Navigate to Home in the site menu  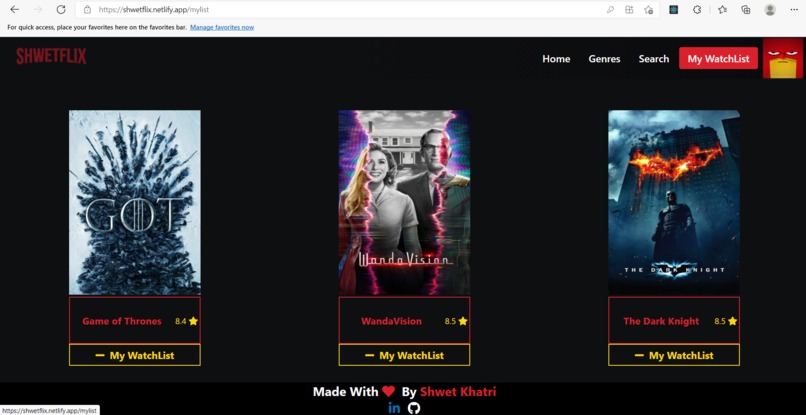point(556,59)
